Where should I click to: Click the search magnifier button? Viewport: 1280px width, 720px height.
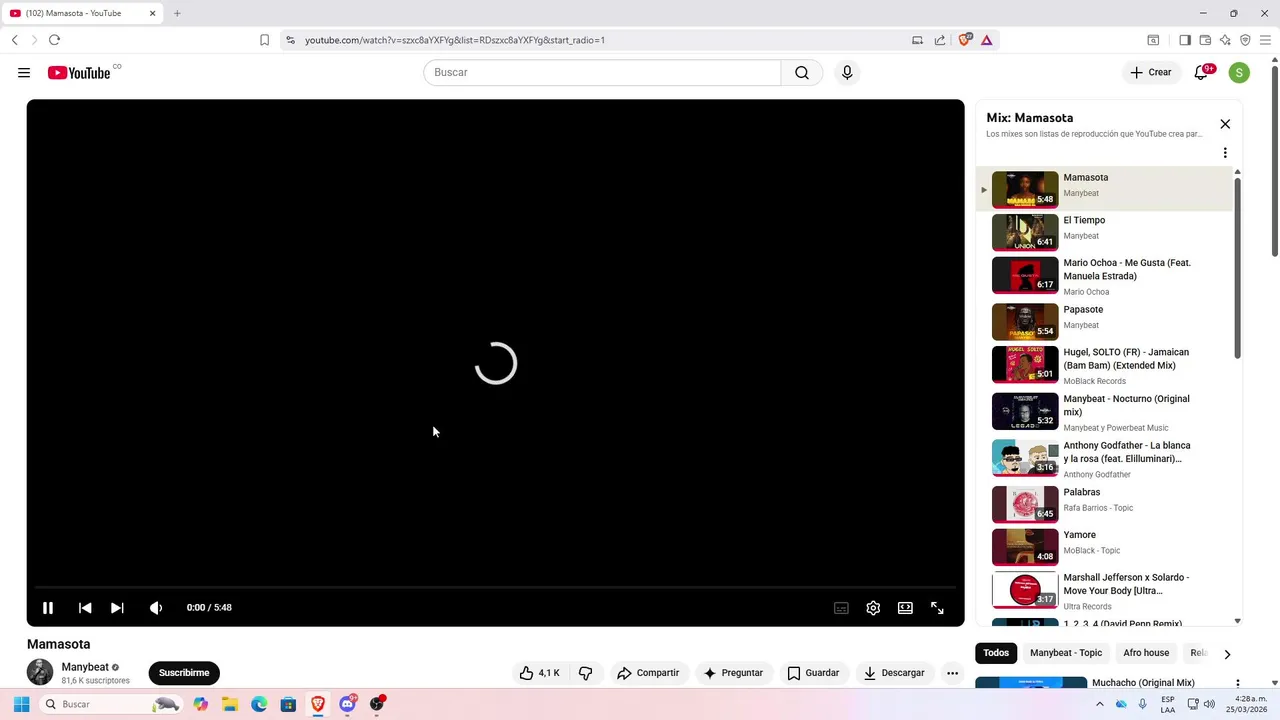coord(802,73)
